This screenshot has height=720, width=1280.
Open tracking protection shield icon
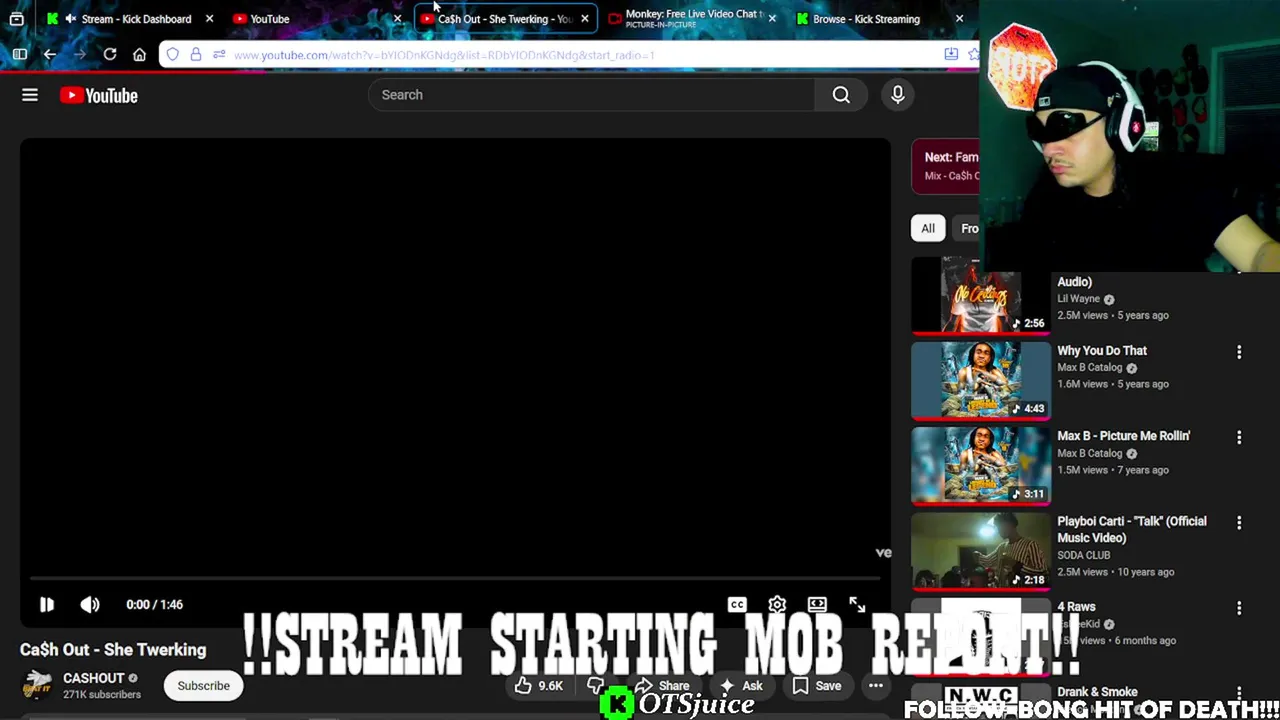(x=173, y=54)
